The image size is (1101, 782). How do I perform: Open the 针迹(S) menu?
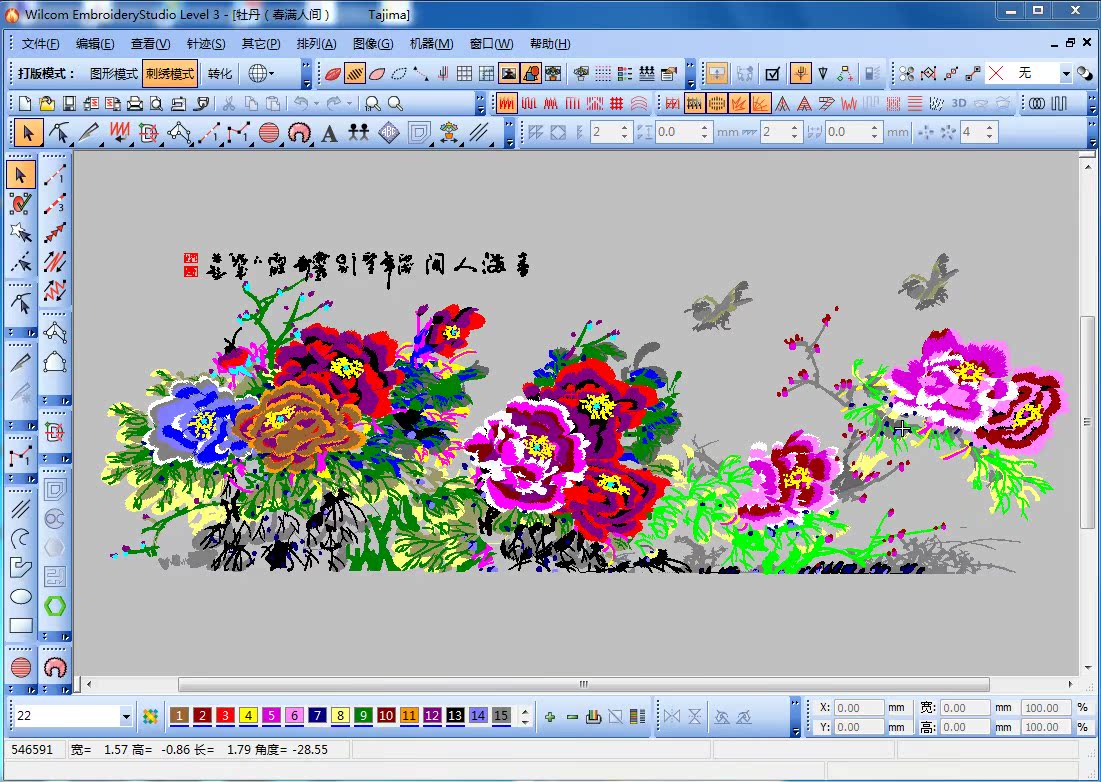[206, 44]
